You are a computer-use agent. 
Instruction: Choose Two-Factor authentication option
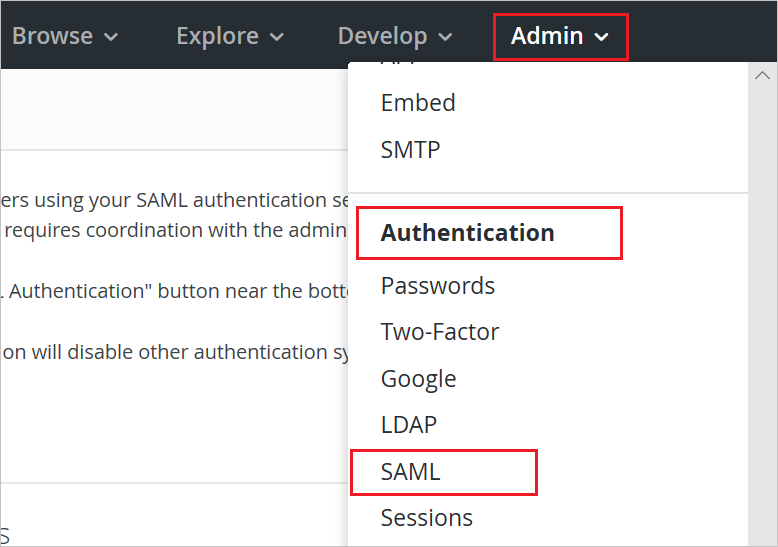(440, 332)
